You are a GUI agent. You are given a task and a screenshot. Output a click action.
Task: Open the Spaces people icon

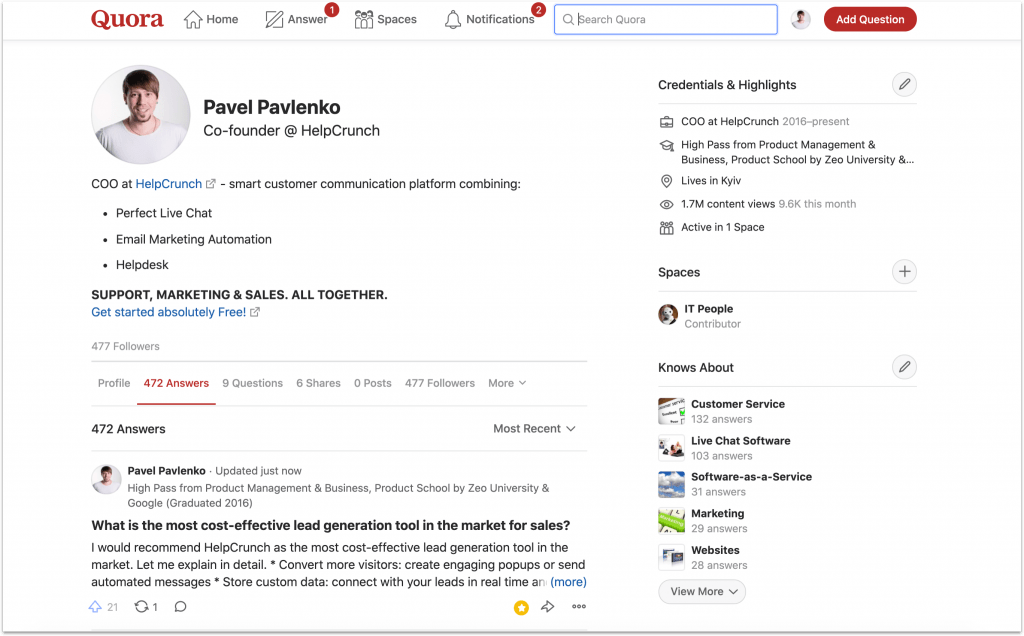(364, 20)
